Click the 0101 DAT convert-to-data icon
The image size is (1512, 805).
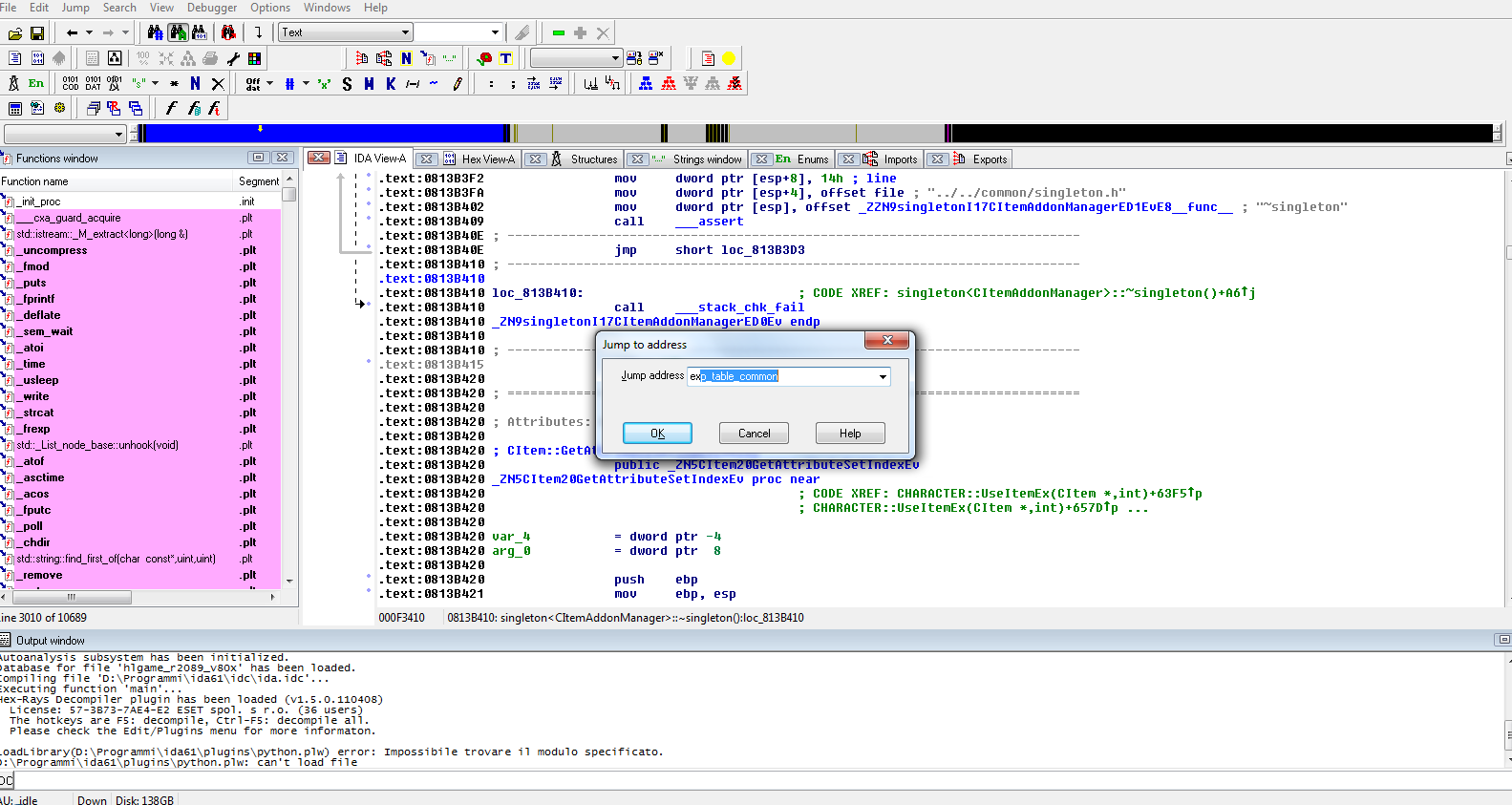(x=93, y=84)
